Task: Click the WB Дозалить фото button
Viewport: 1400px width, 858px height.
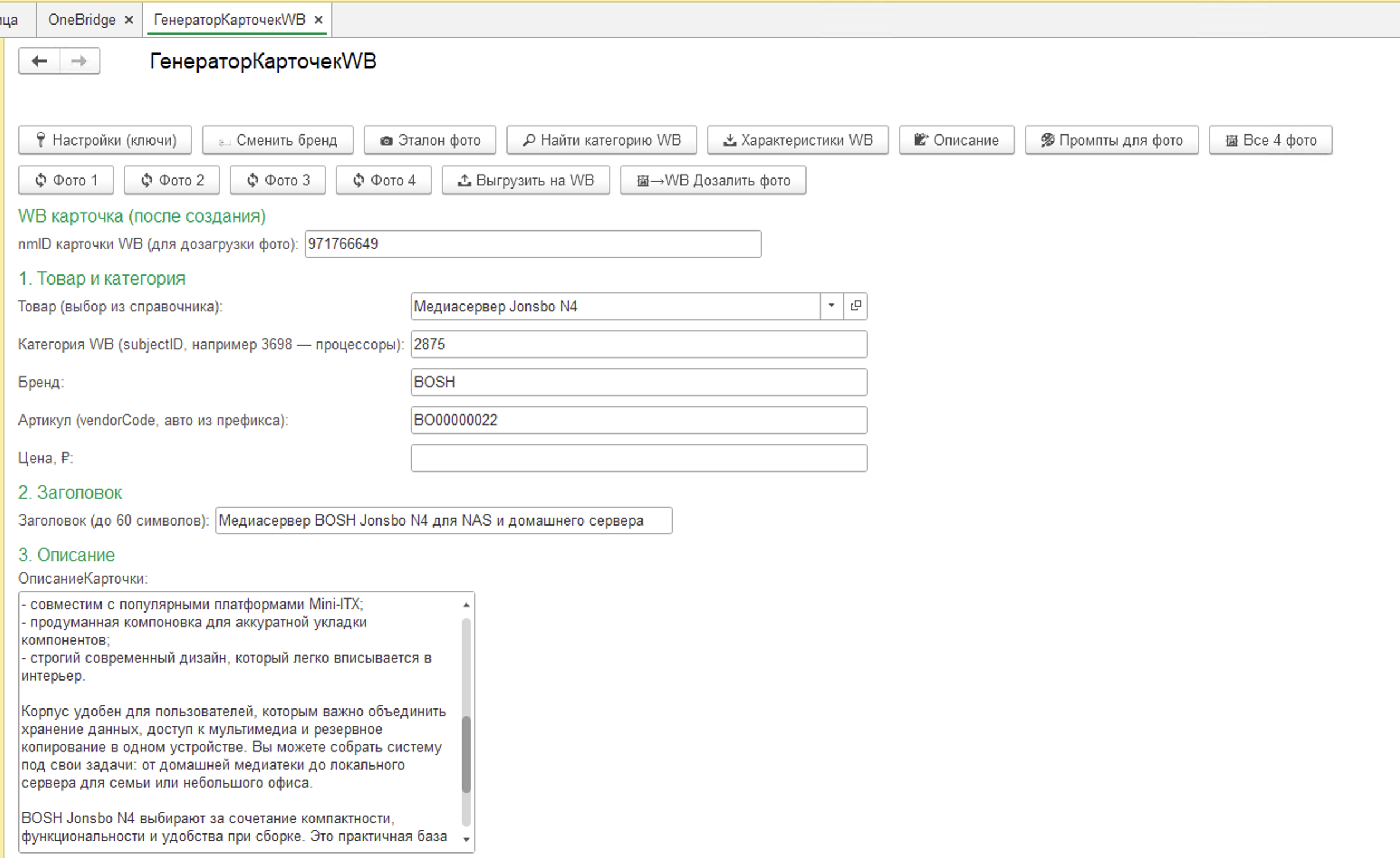Action: pos(713,181)
